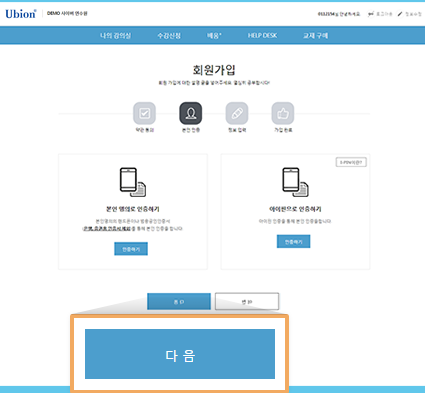Click the user greeting text in header
The image size is (425, 393).
(339, 14)
